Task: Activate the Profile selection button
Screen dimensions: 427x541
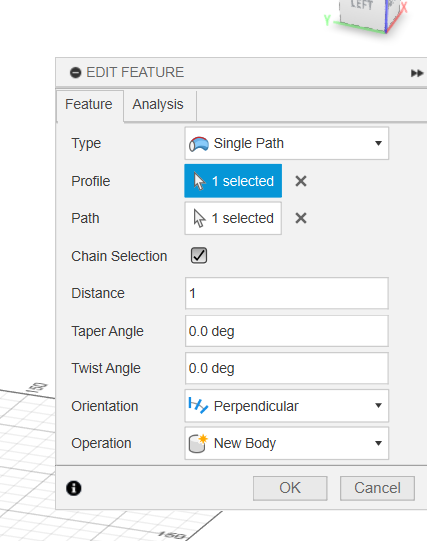Action: coord(233,181)
